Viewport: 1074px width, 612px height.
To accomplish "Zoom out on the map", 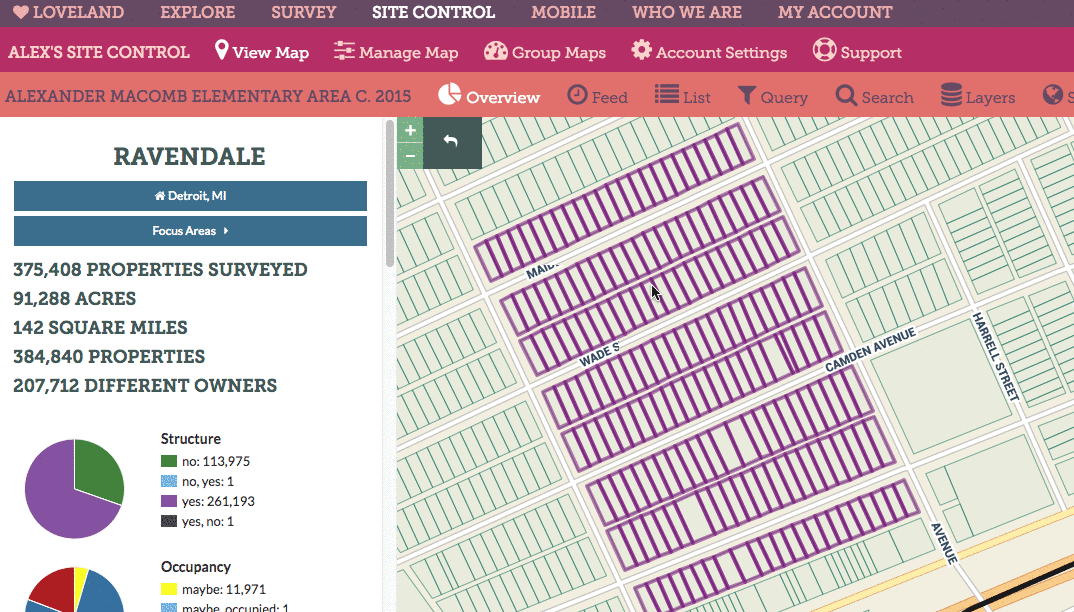I will 410,156.
